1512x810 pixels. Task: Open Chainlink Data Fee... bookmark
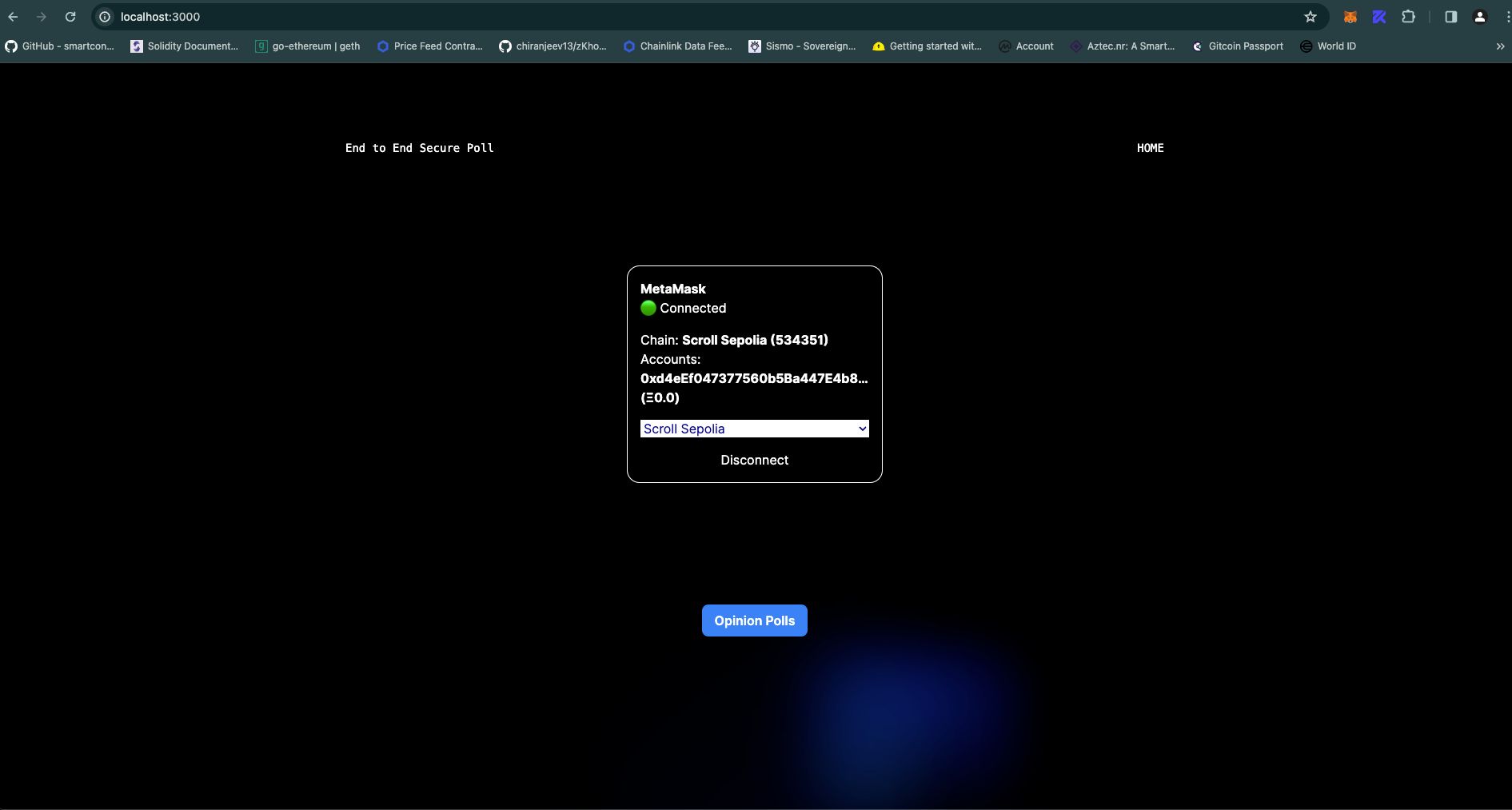(677, 46)
